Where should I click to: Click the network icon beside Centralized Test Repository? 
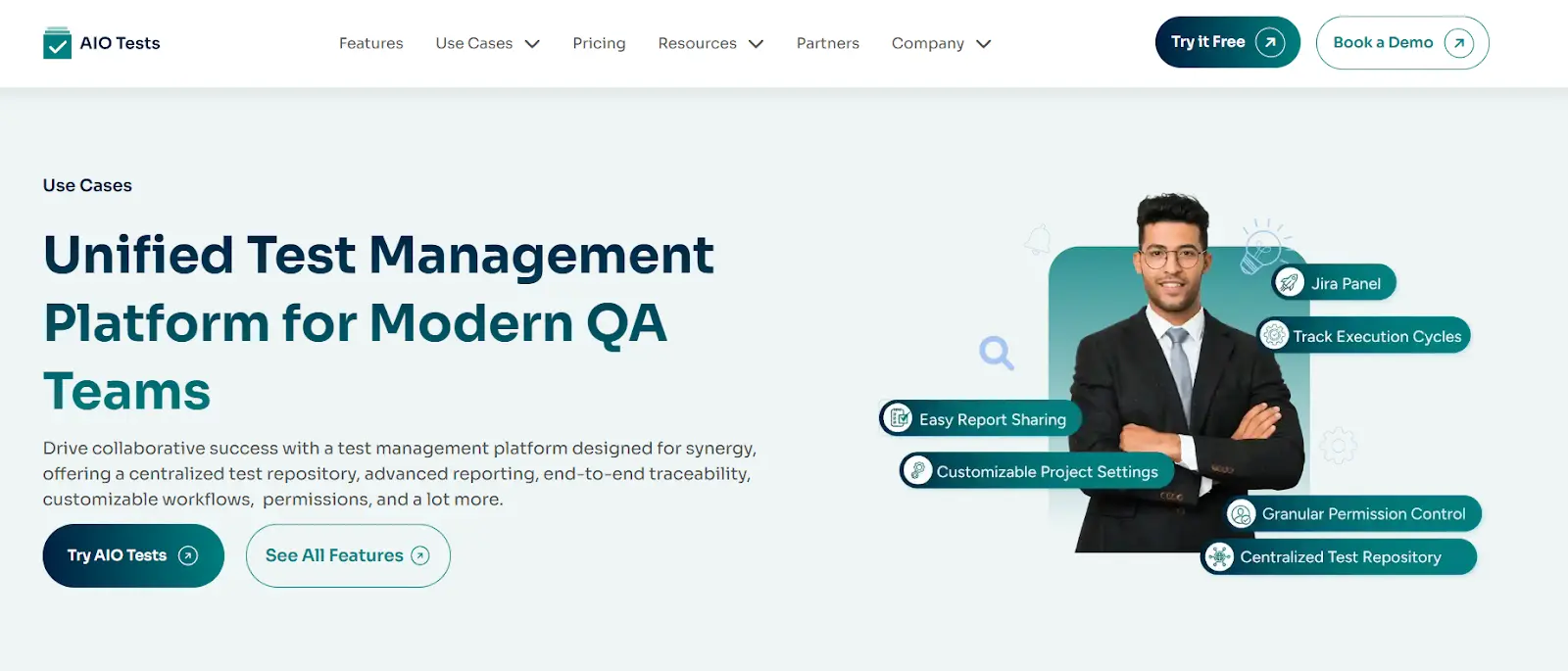[x=1220, y=556]
